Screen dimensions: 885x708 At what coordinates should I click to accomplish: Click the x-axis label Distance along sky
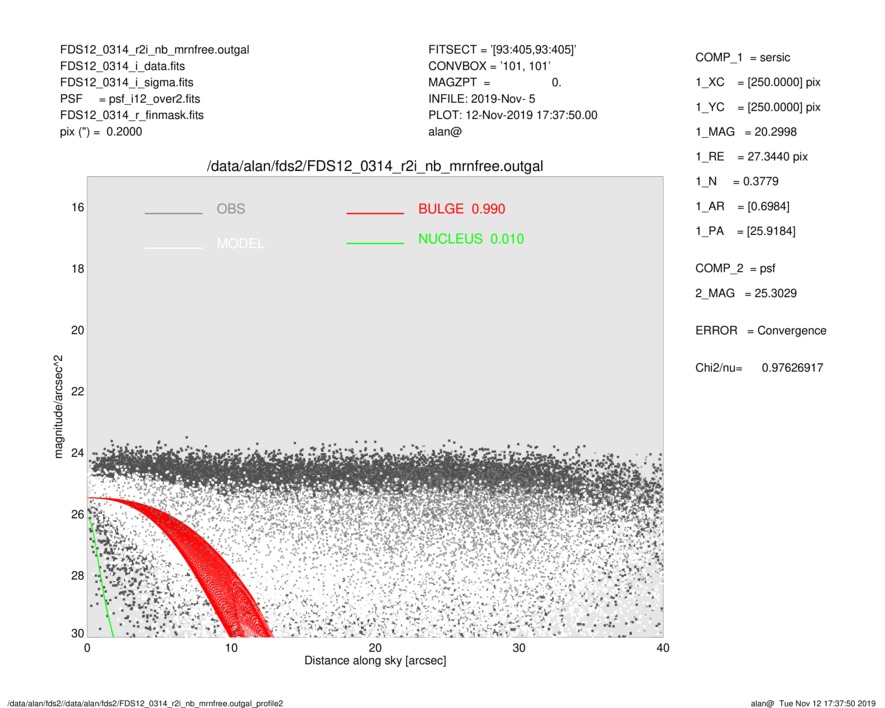pyautogui.click(x=374, y=662)
